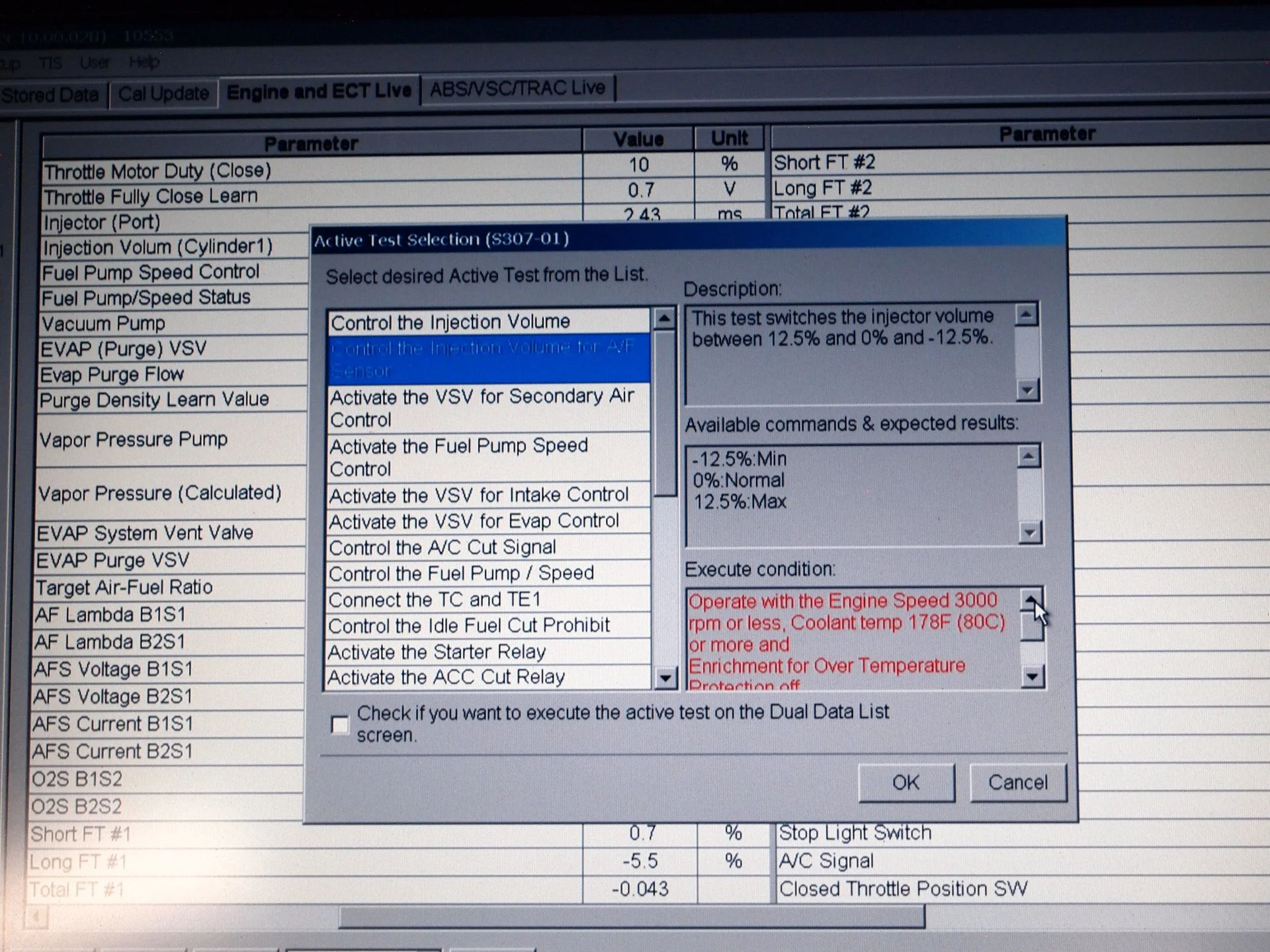The image size is (1270, 952).
Task: Select A/C Signal parameter row
Action: click(x=1023, y=861)
